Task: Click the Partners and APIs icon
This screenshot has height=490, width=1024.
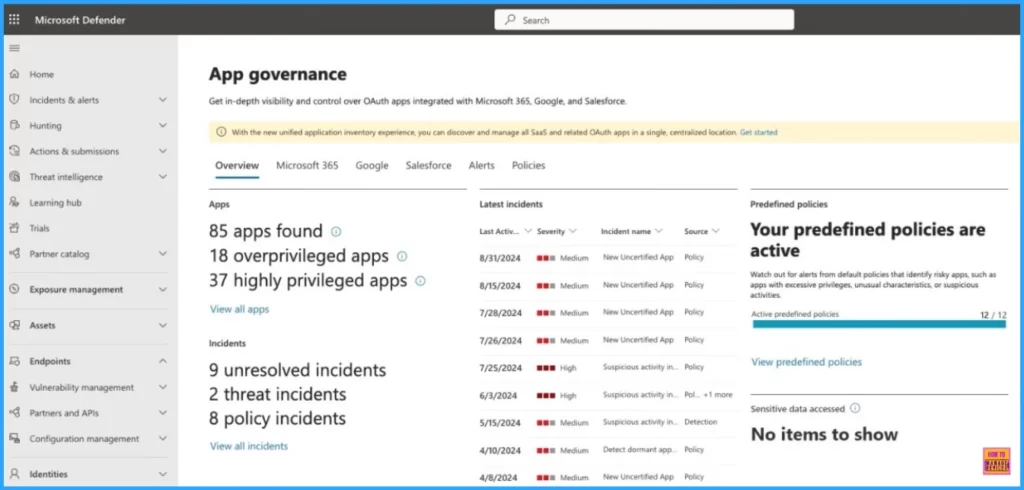Action: point(14,413)
